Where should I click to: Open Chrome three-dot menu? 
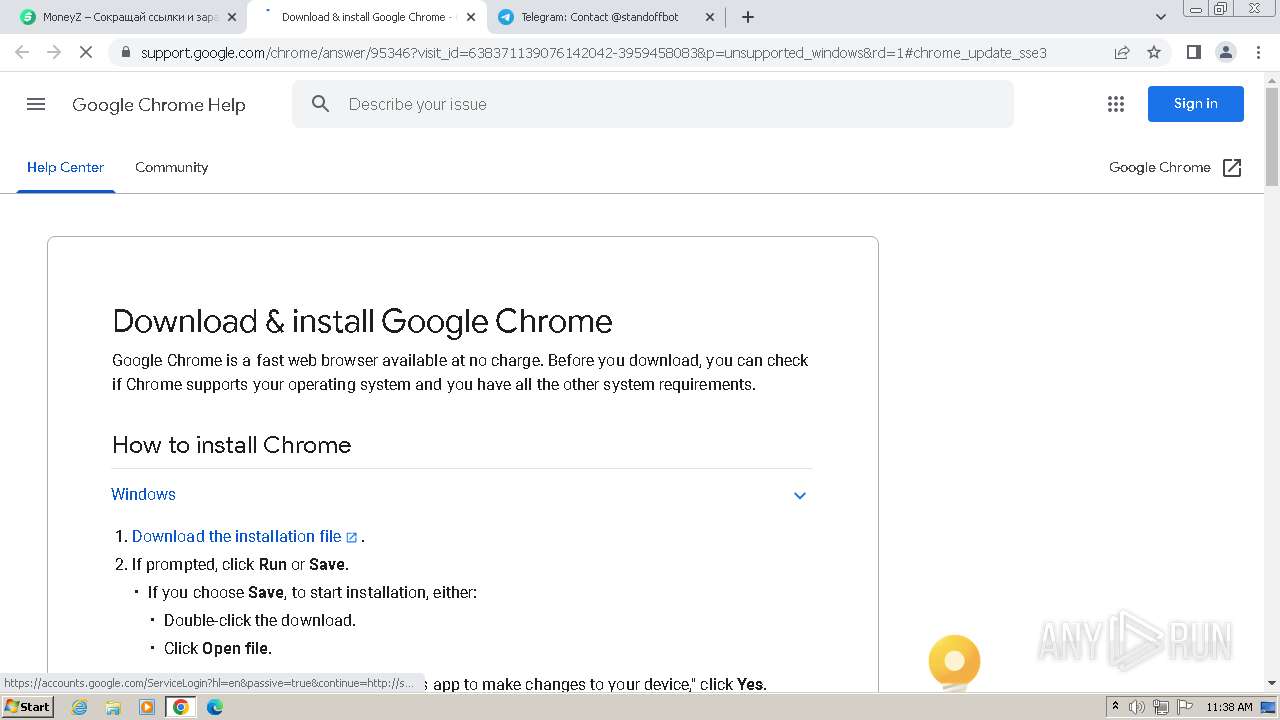(x=1258, y=52)
